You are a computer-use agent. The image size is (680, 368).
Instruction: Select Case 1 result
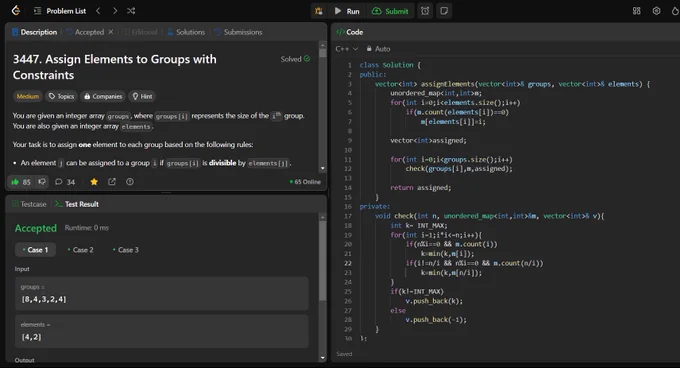[x=36, y=250]
